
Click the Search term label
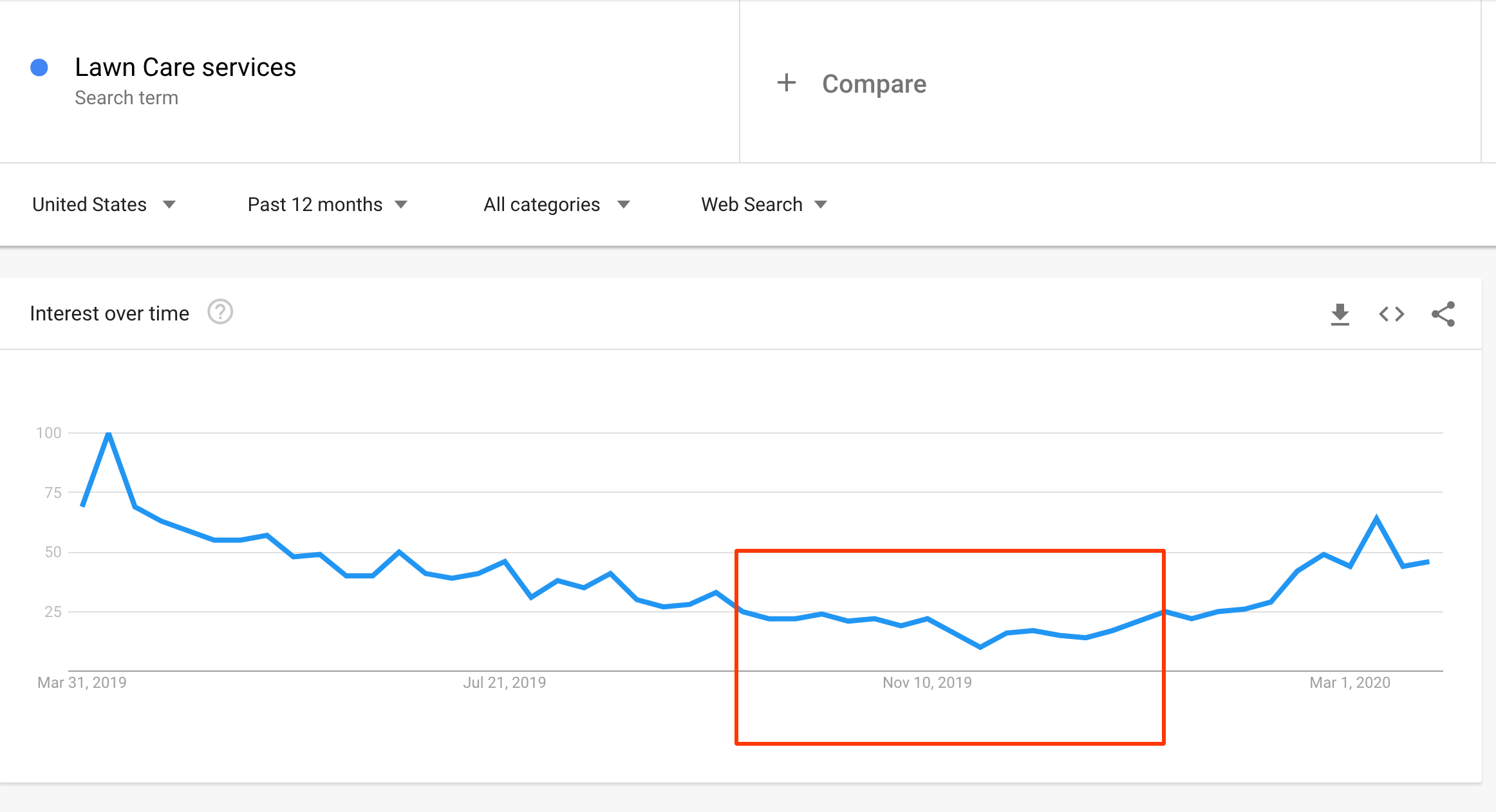(126, 98)
